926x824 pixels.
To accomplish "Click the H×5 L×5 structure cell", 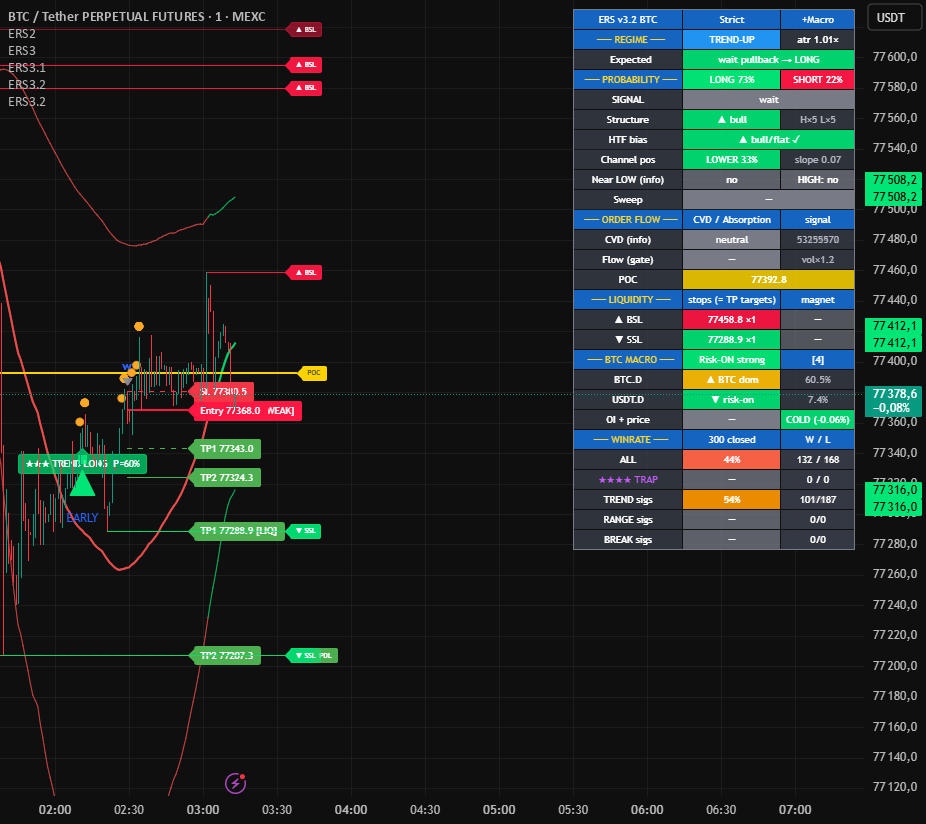I will 818,120.
